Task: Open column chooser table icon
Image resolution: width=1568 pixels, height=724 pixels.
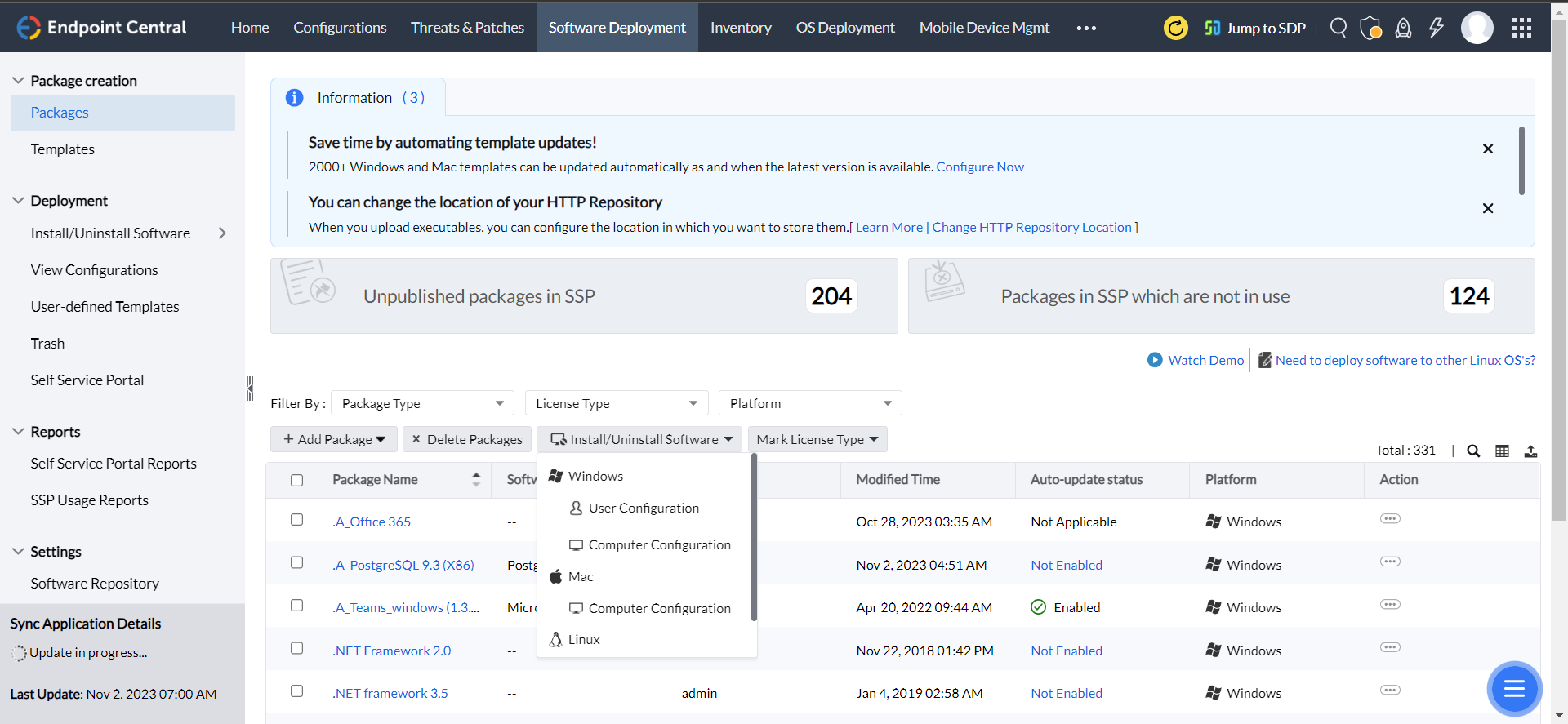Action: point(1502,451)
